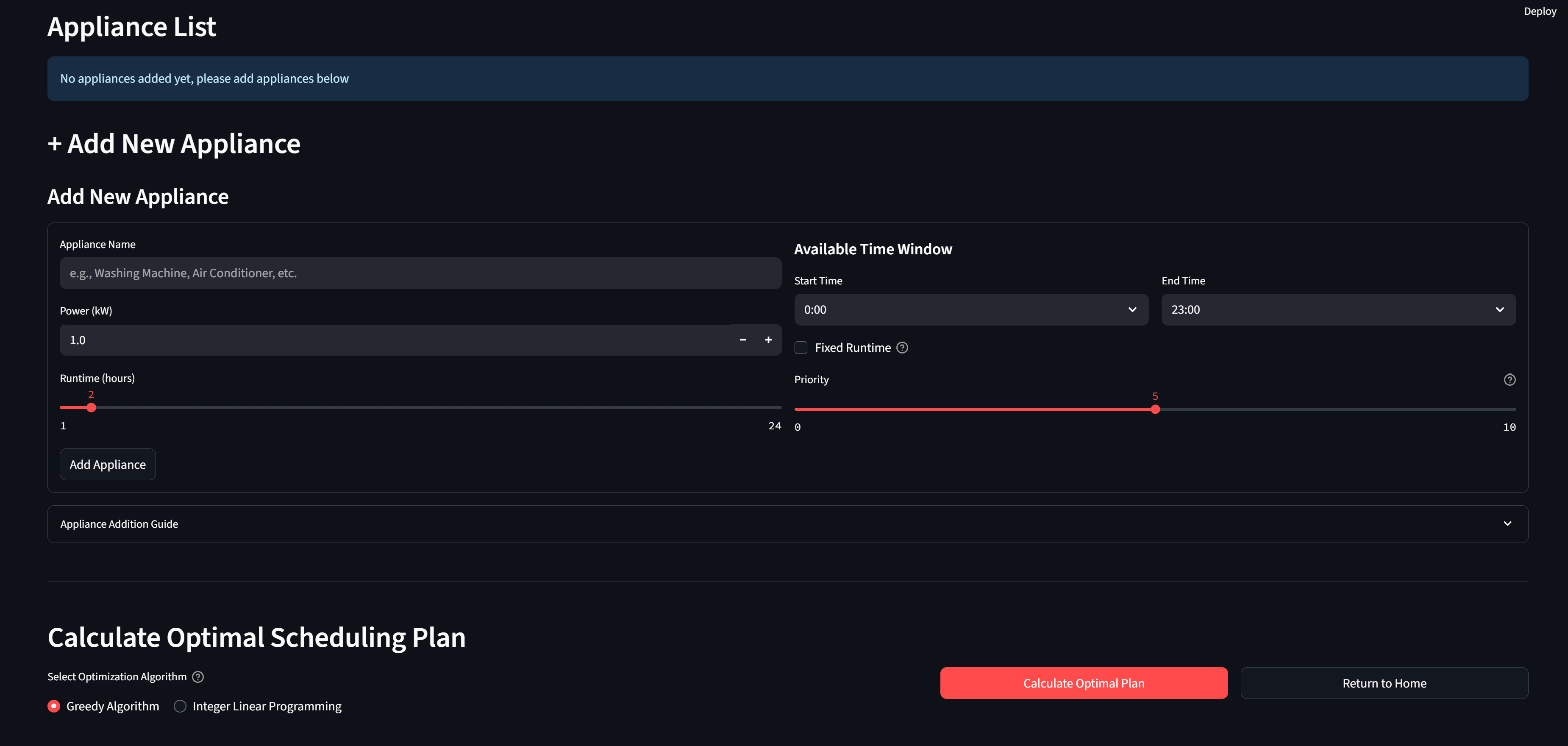Open the Start Time dropdown
The width and height of the screenshot is (1568, 746).
pos(962,310)
